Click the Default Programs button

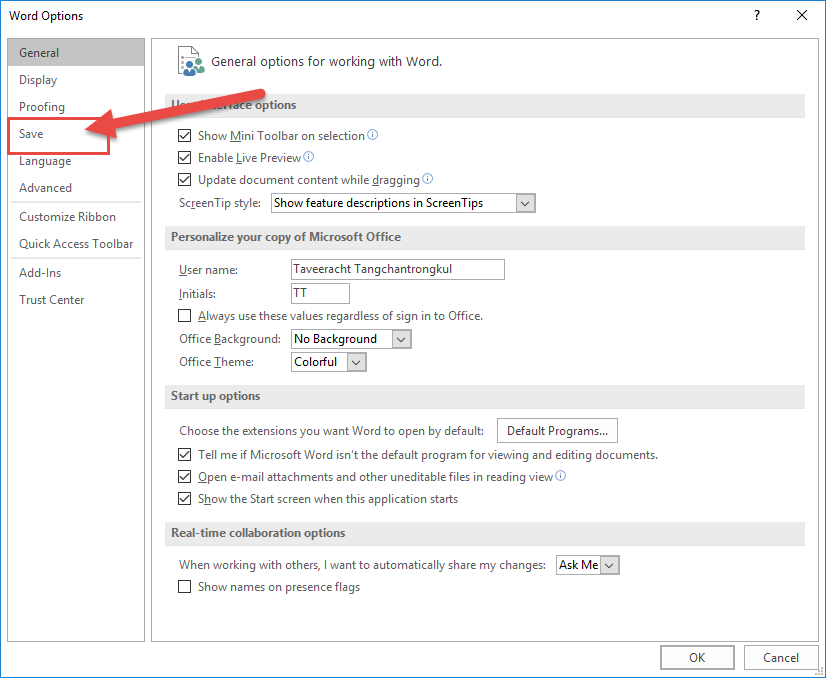557,431
